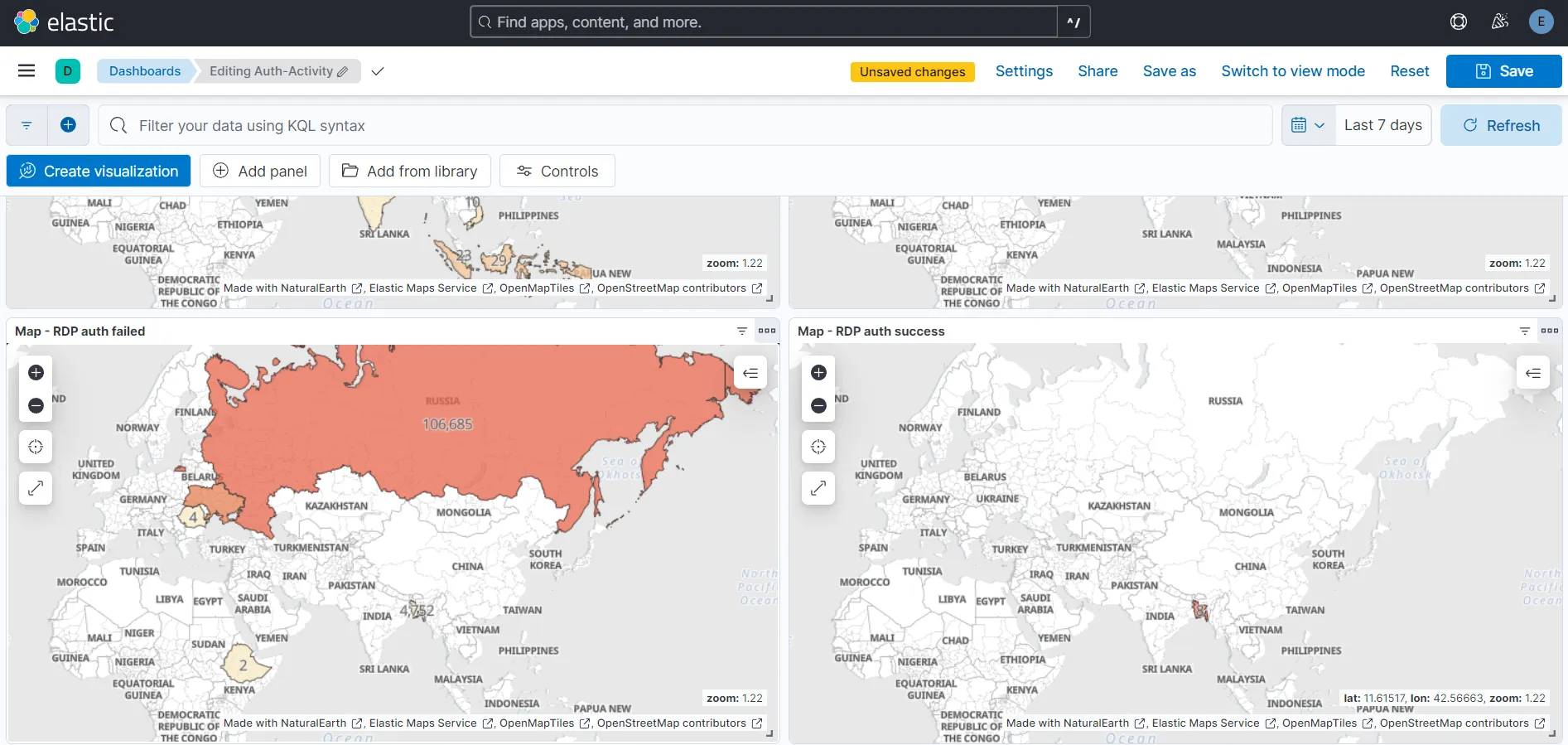Click the Refresh button

pyautogui.click(x=1501, y=125)
